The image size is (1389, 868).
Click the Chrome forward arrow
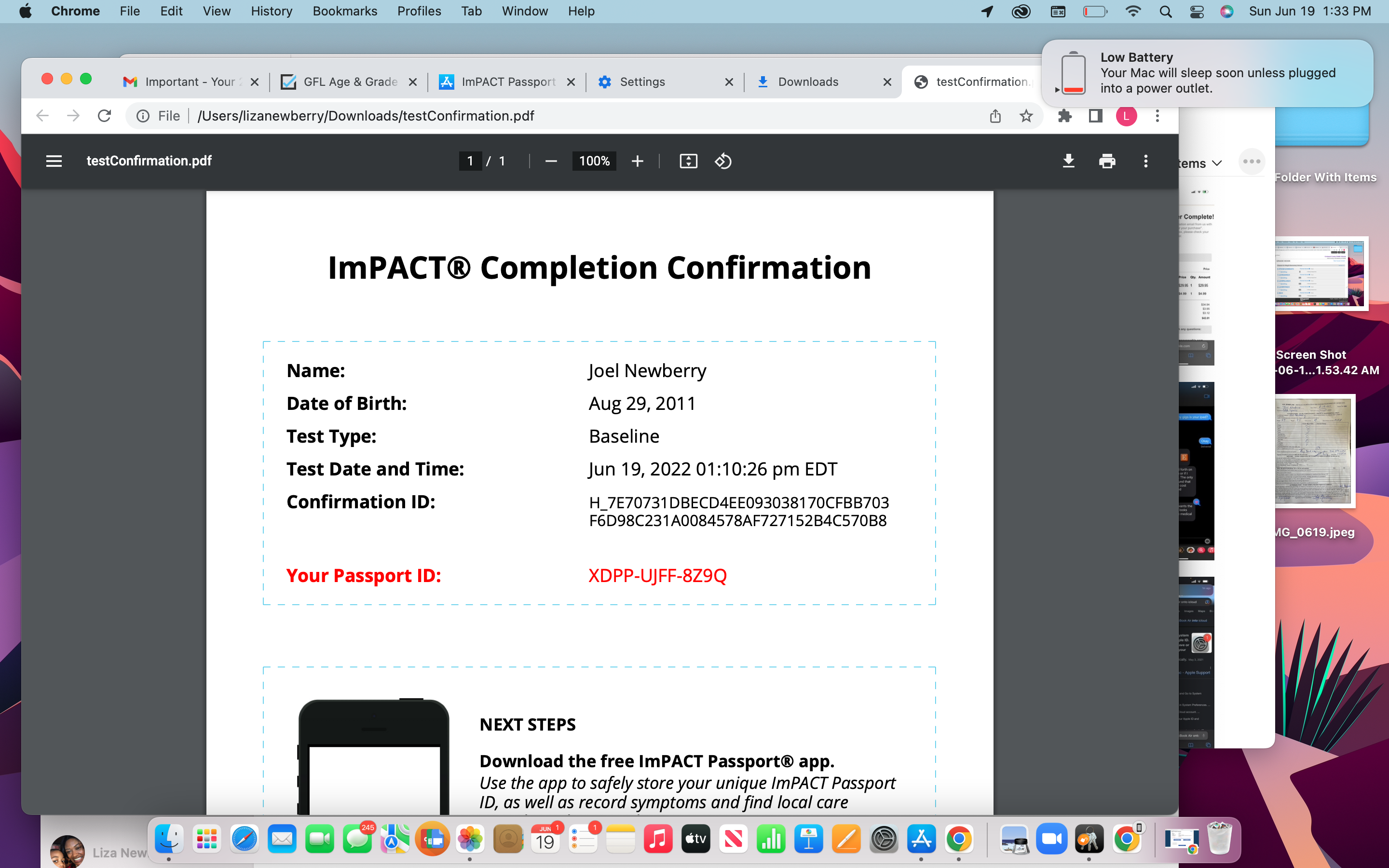(x=73, y=116)
